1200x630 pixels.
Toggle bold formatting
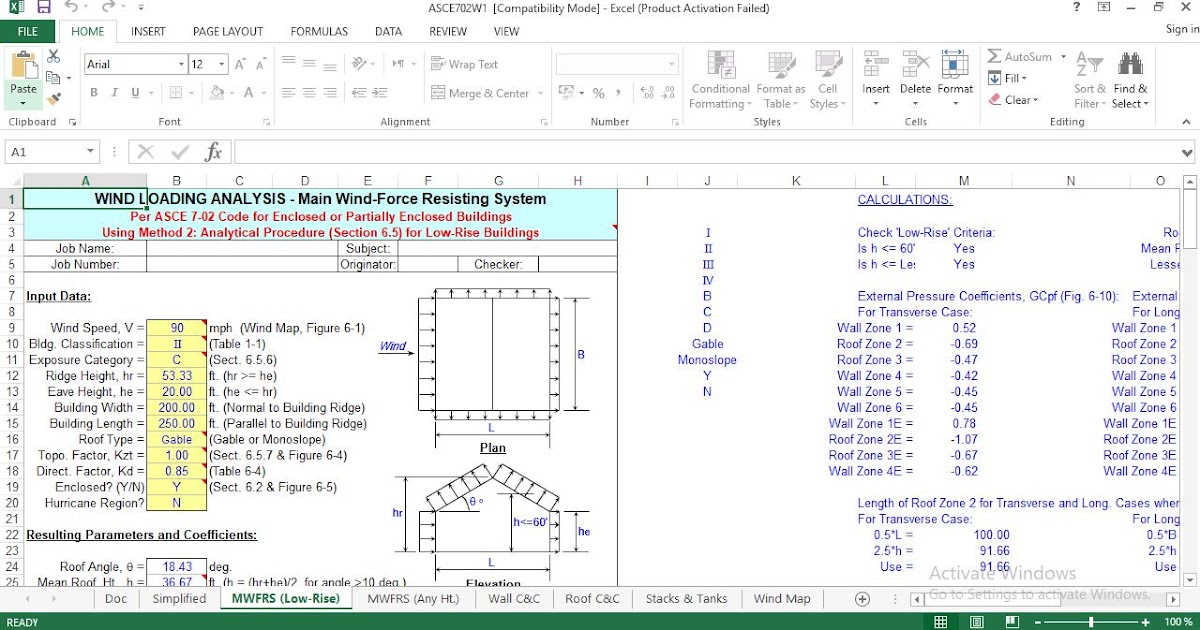pos(92,91)
